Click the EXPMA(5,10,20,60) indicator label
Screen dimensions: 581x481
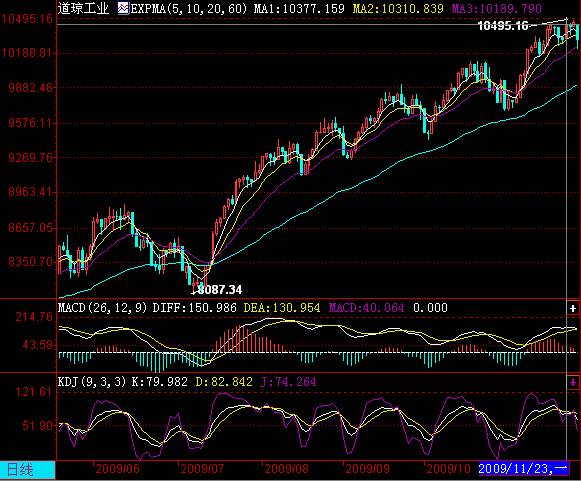189,9
